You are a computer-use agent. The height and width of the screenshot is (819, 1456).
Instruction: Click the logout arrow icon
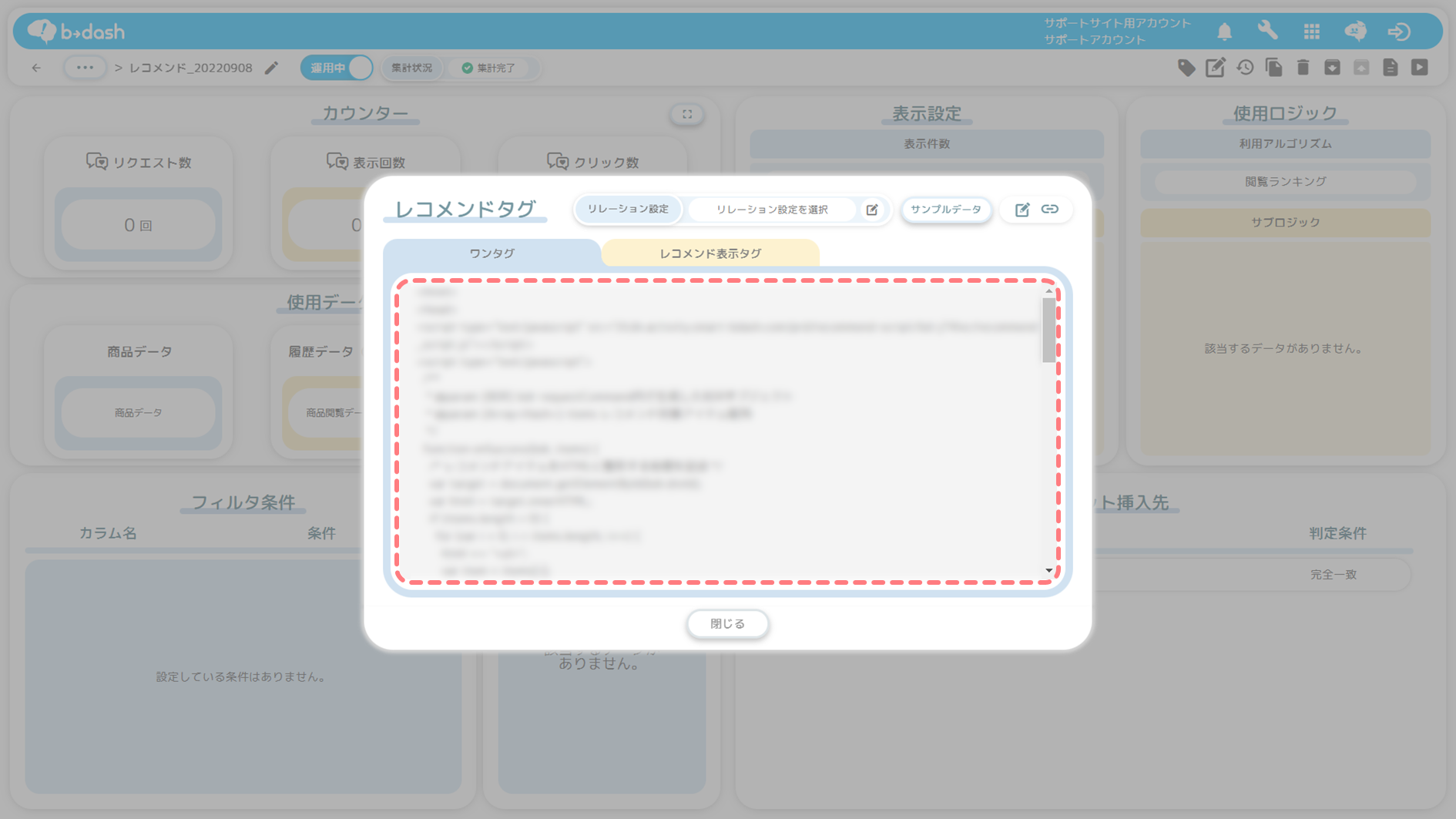1399,32
